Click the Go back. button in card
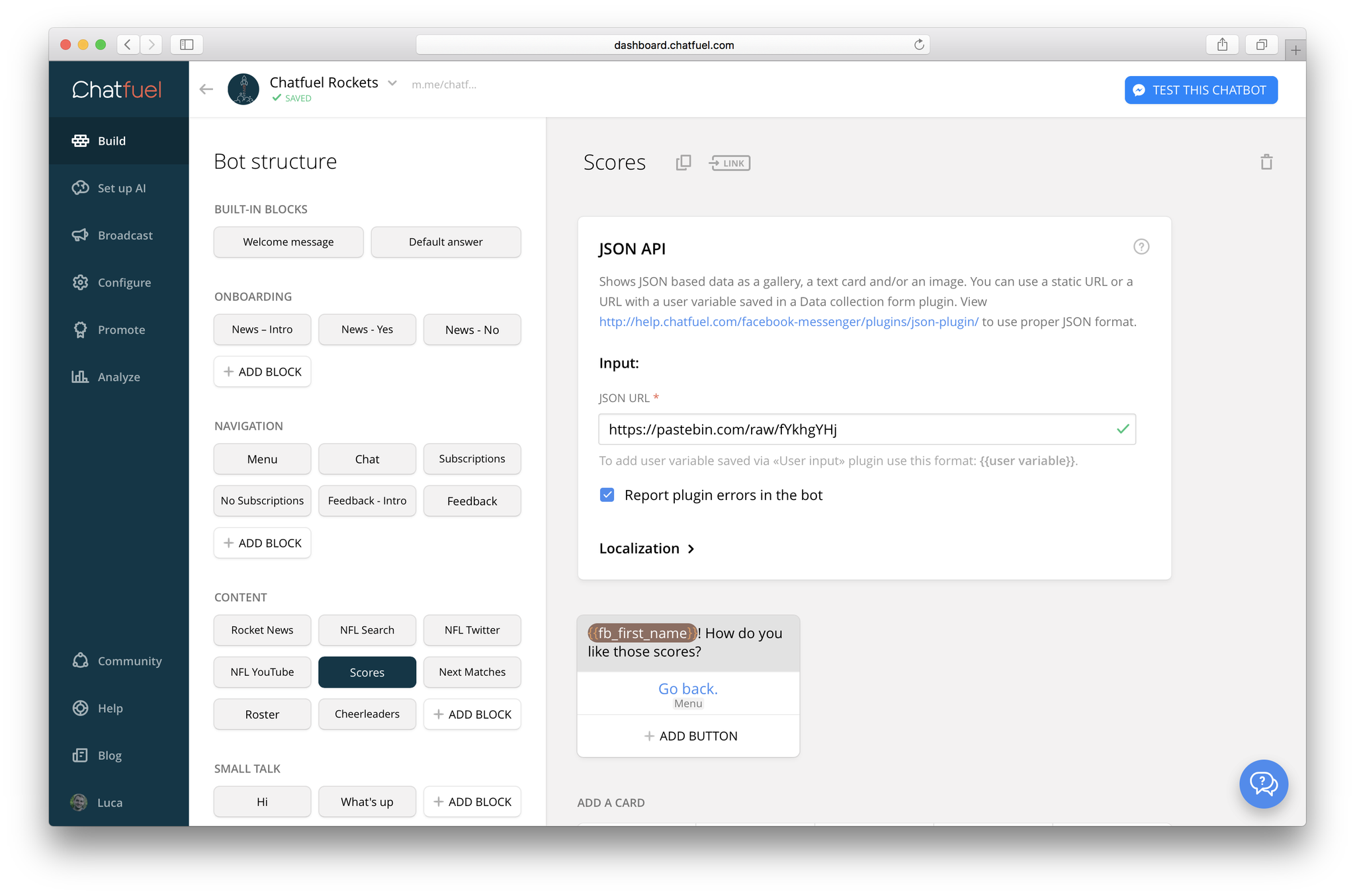 (x=688, y=693)
